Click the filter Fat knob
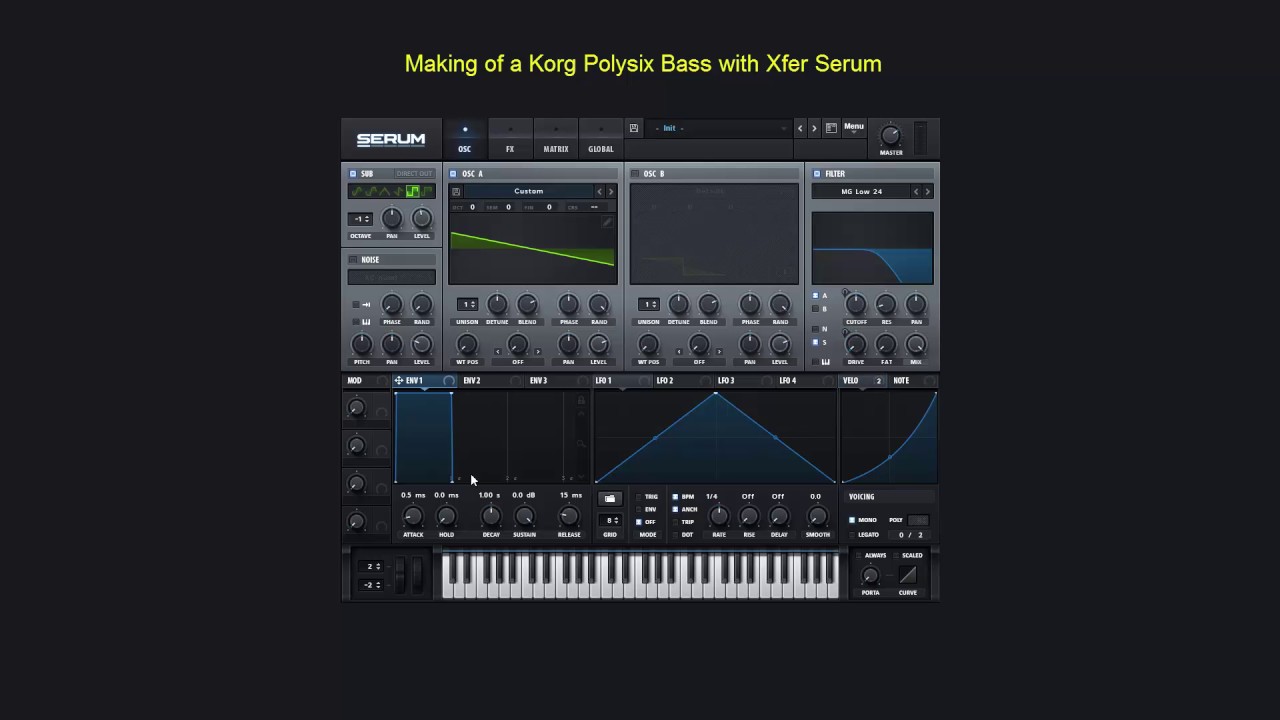This screenshot has width=1280, height=720. point(885,344)
